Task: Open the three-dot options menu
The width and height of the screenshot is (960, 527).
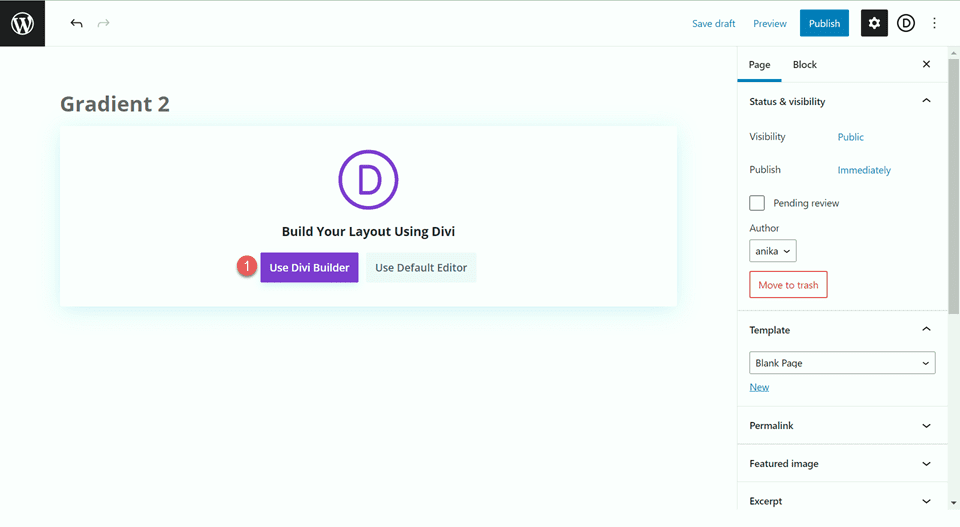Action: pos(935,23)
